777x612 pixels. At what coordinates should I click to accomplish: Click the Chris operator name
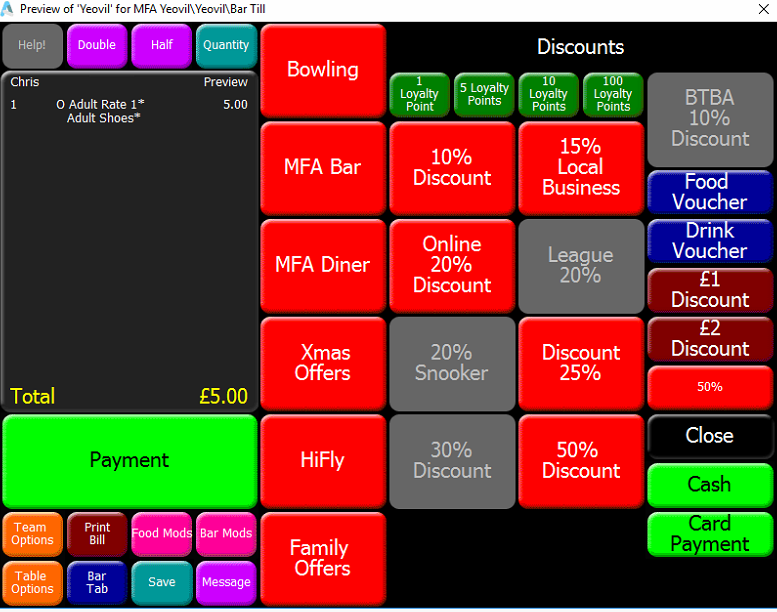(x=25, y=82)
